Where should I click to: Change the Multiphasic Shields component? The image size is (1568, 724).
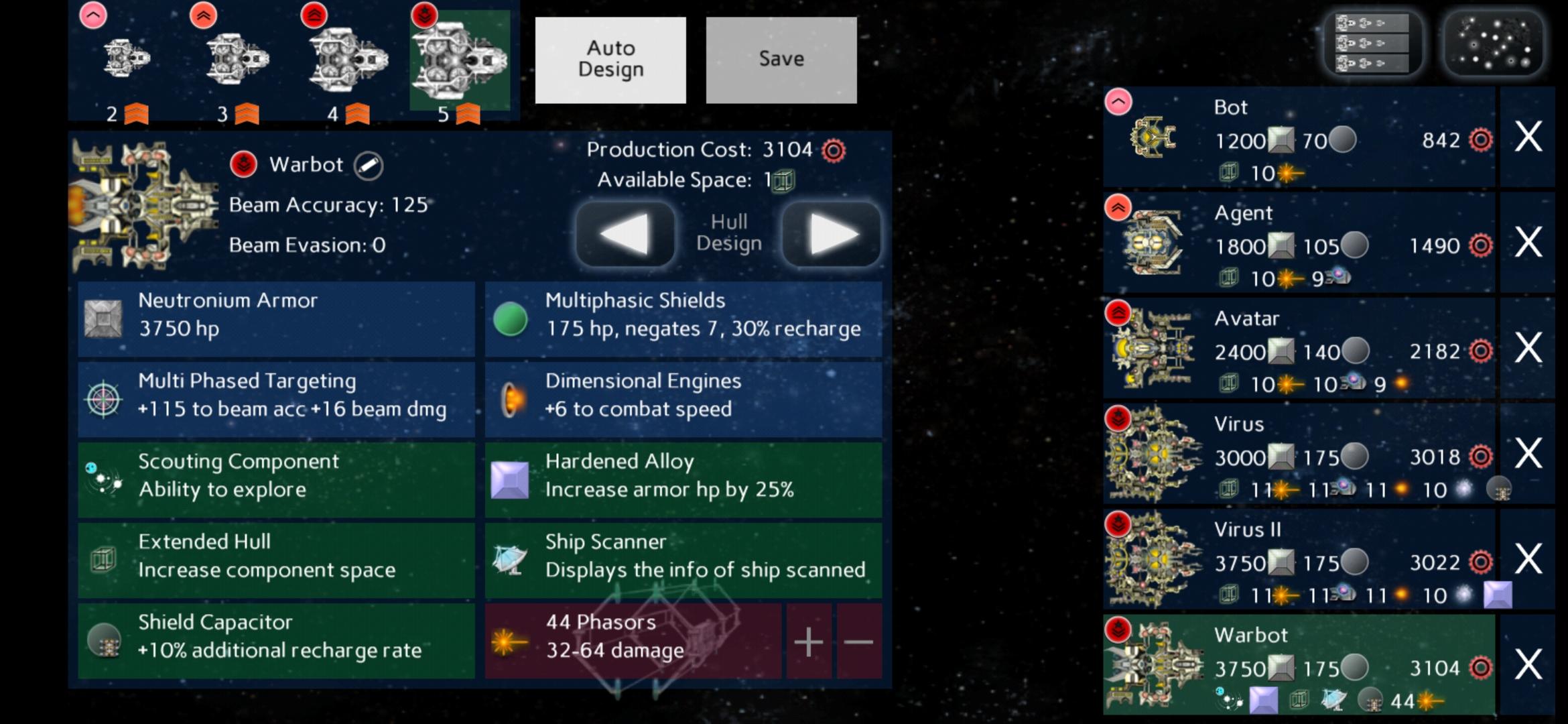tap(683, 319)
